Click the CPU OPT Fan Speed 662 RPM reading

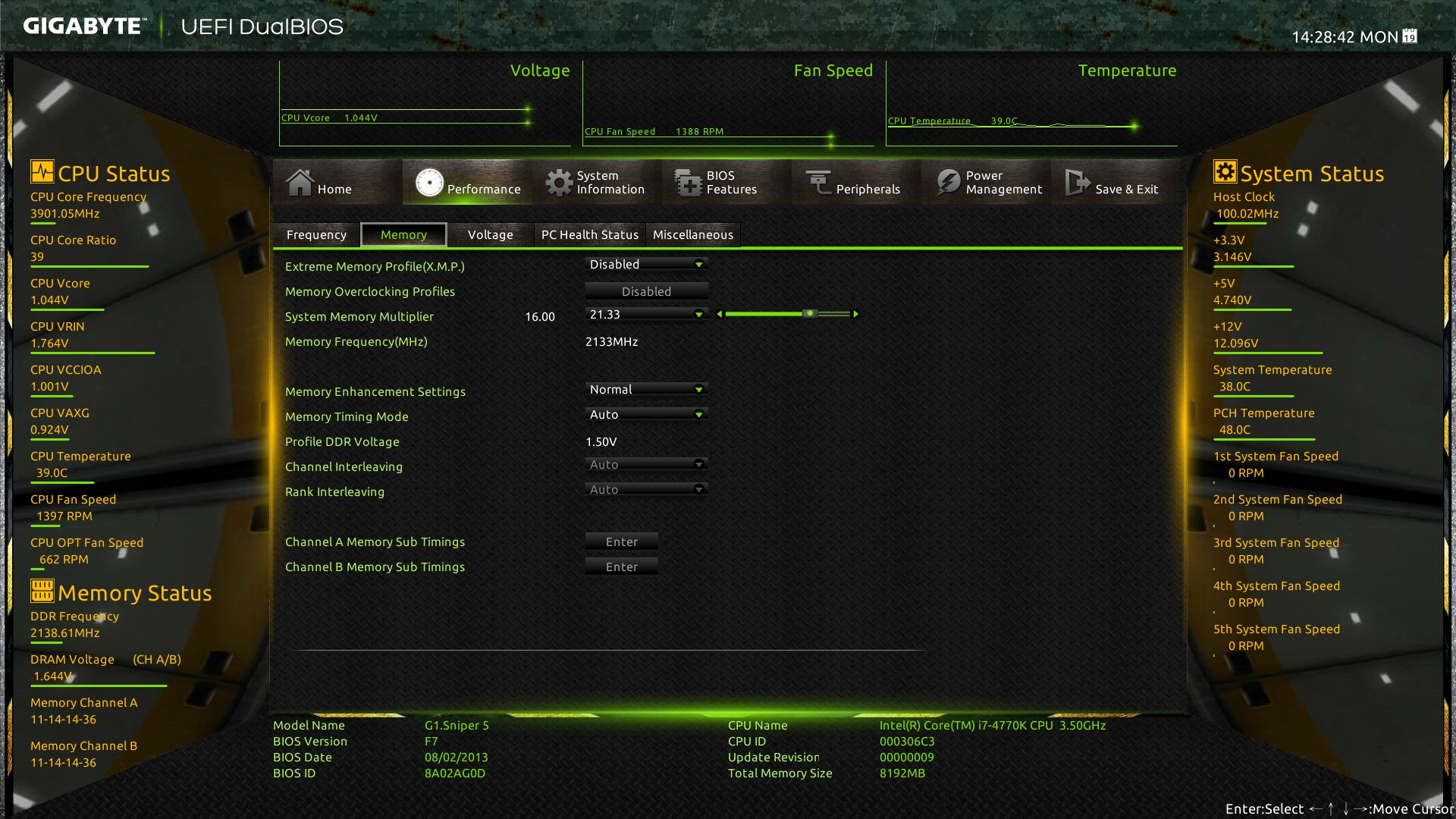[64, 559]
